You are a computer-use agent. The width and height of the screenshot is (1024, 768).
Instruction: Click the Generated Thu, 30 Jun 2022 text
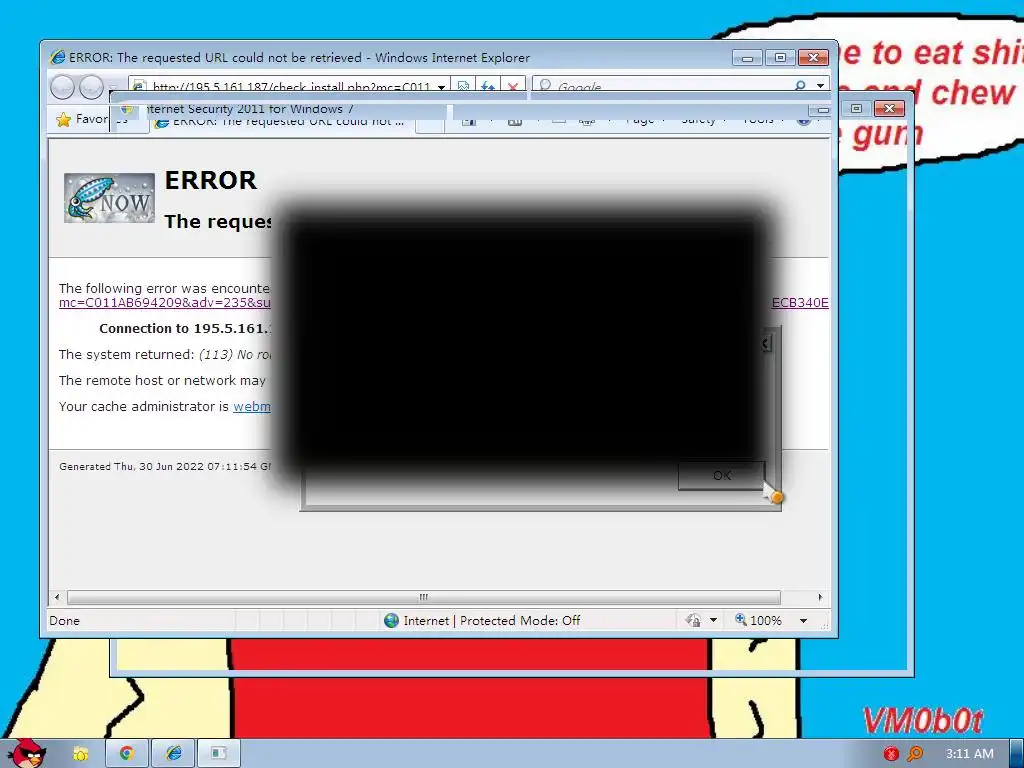pyautogui.click(x=165, y=466)
